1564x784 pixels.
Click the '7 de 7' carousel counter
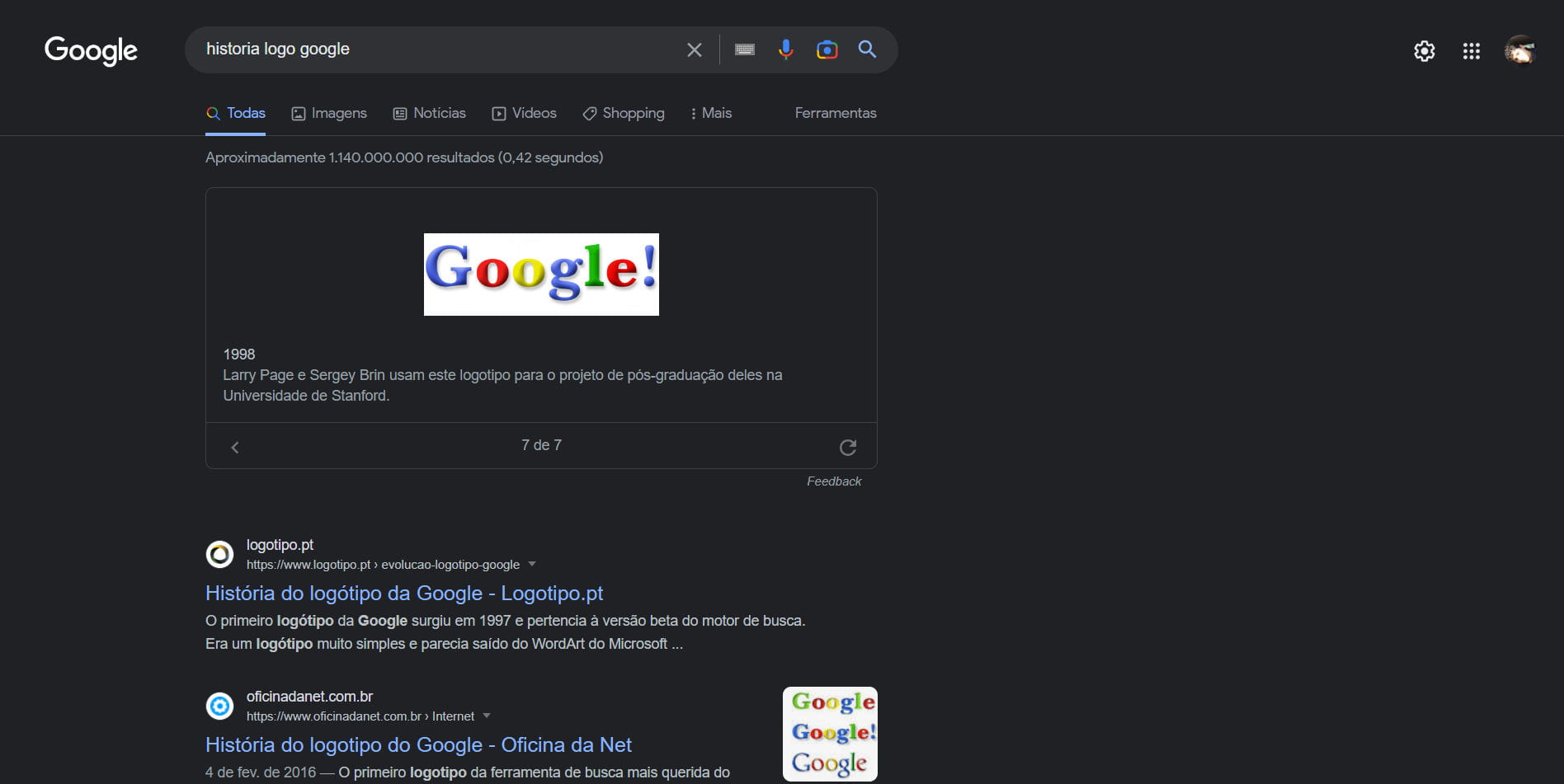[541, 445]
